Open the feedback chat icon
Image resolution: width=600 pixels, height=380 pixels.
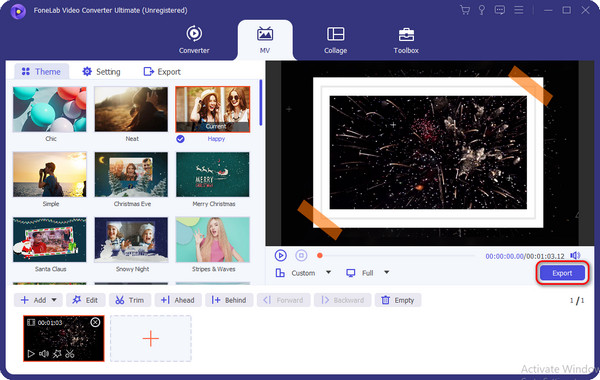(499, 10)
